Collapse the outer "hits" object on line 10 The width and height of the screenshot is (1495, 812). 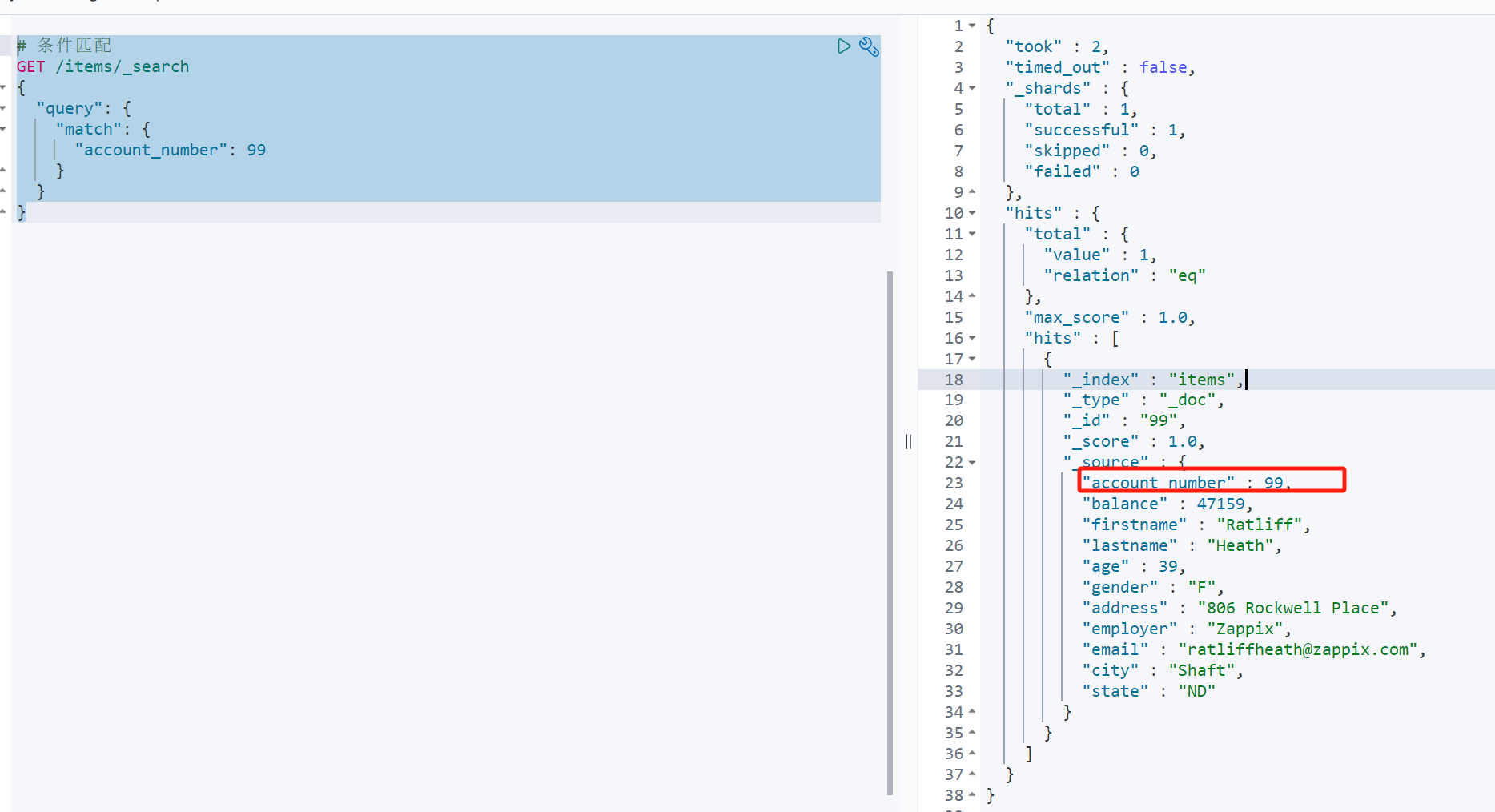coord(972,213)
